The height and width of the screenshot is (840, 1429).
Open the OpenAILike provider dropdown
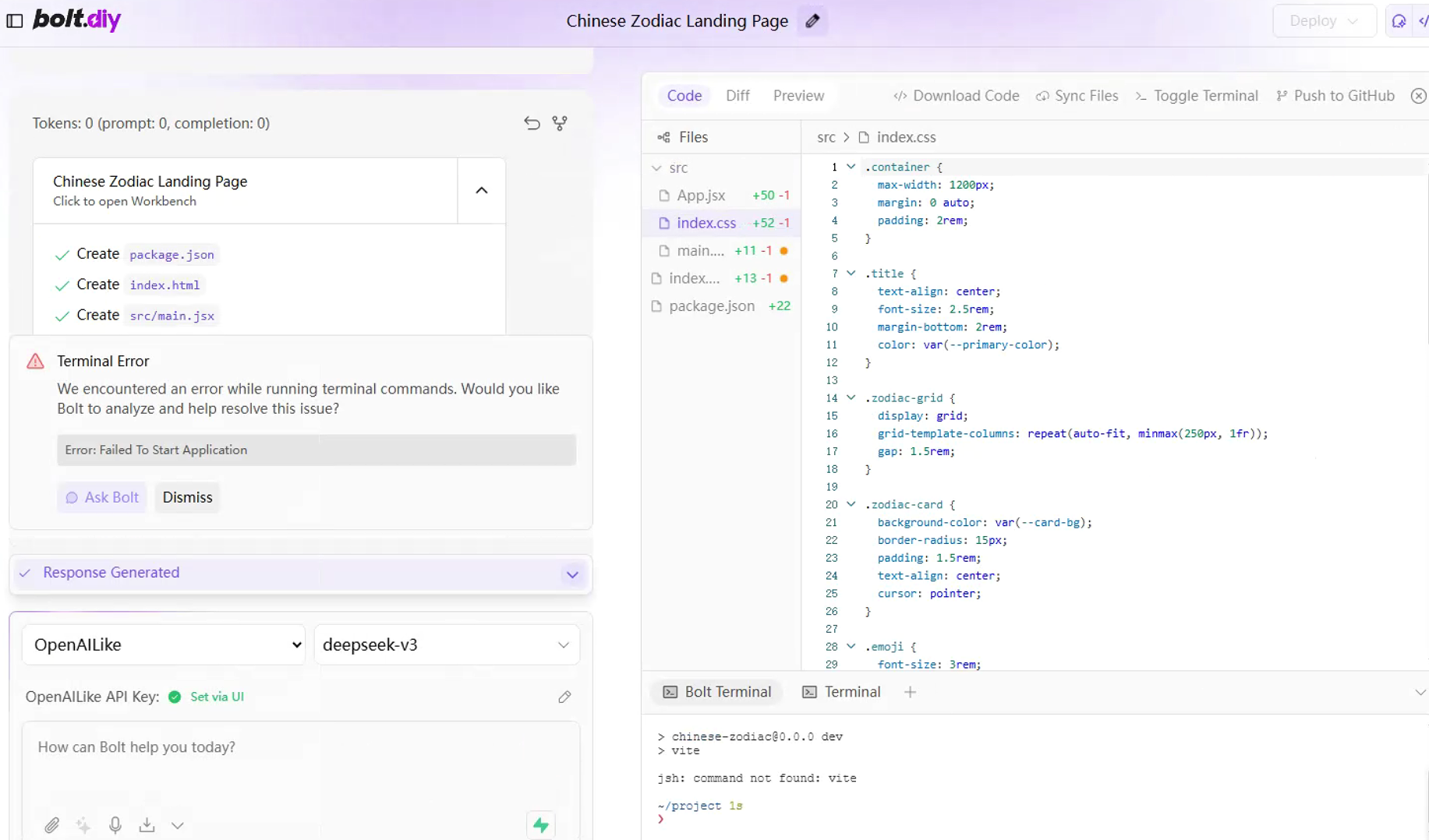coord(164,644)
